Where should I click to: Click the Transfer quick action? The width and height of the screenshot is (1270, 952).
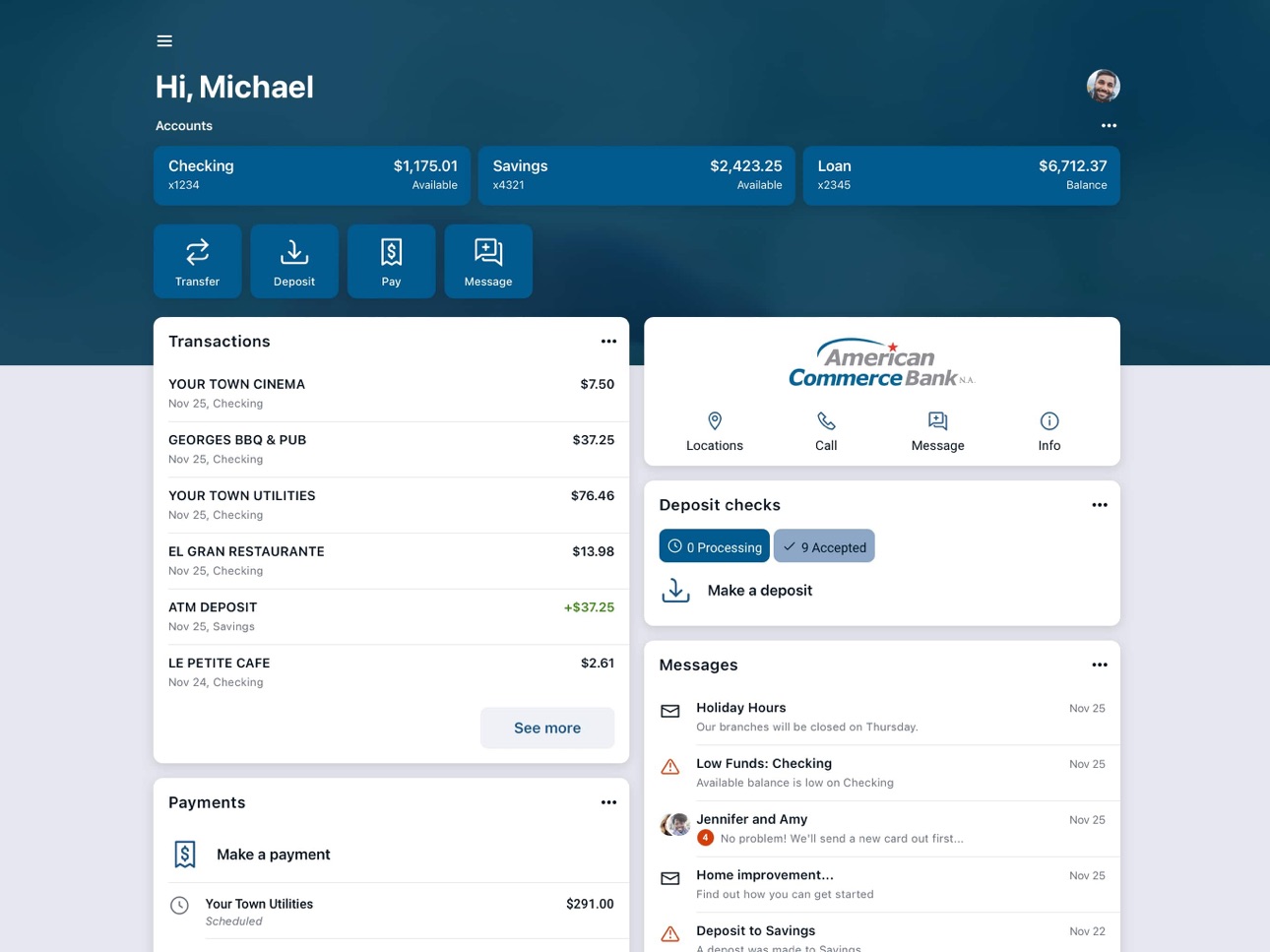tap(197, 261)
